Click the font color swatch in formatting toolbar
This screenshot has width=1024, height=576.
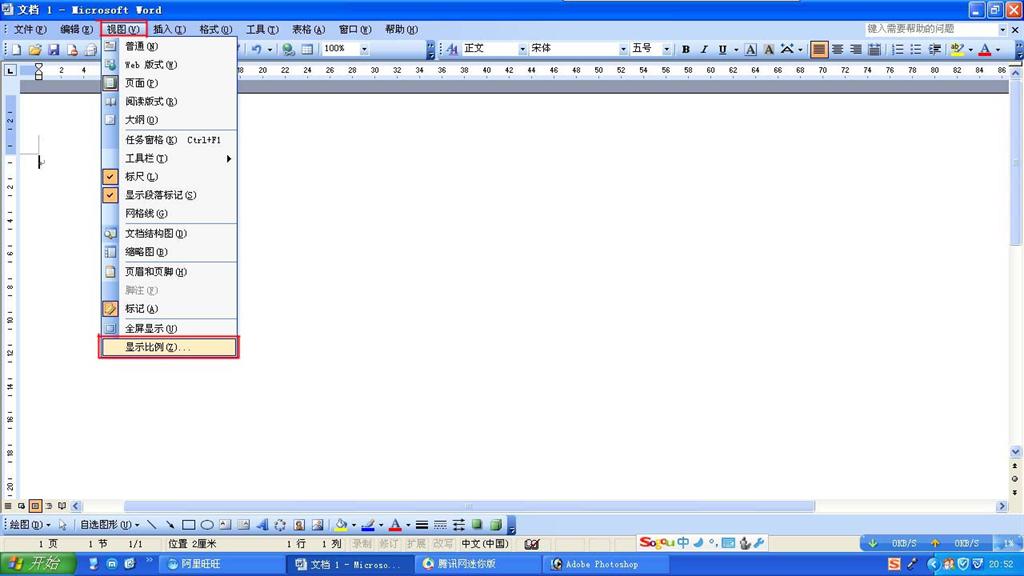point(984,49)
